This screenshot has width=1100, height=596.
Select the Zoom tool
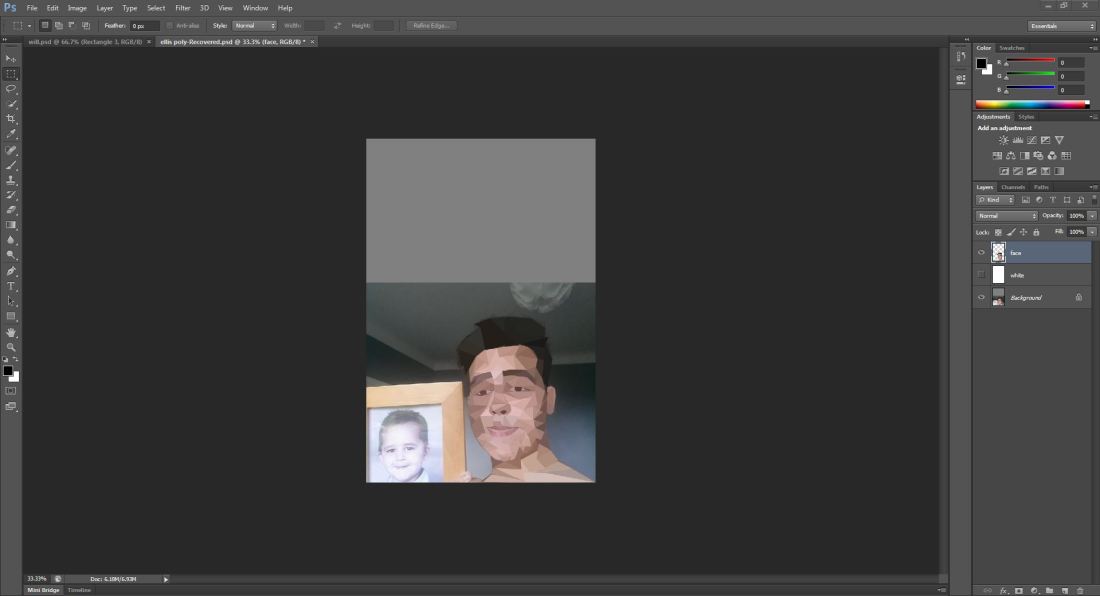point(11,347)
